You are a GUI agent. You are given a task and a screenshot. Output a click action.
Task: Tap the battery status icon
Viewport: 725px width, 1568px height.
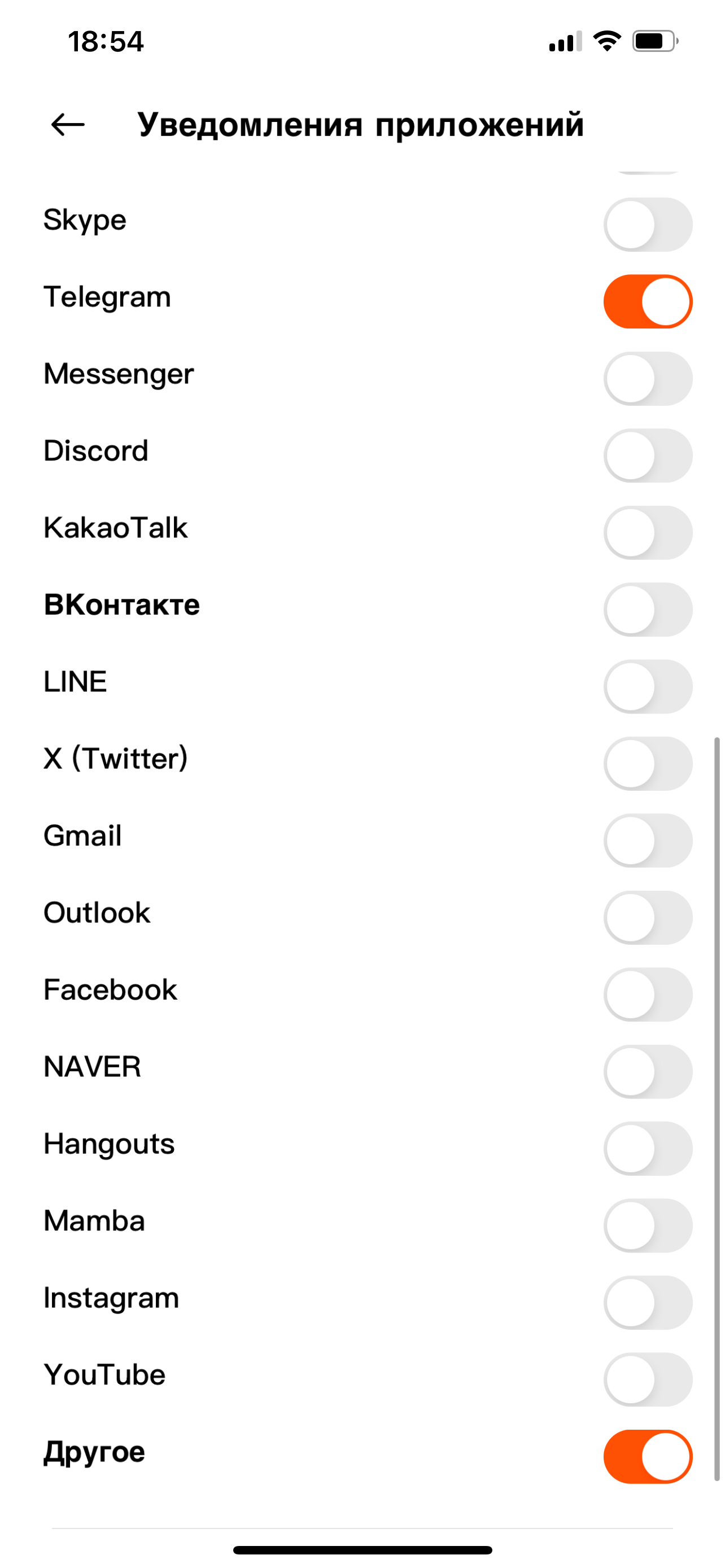coord(654,41)
